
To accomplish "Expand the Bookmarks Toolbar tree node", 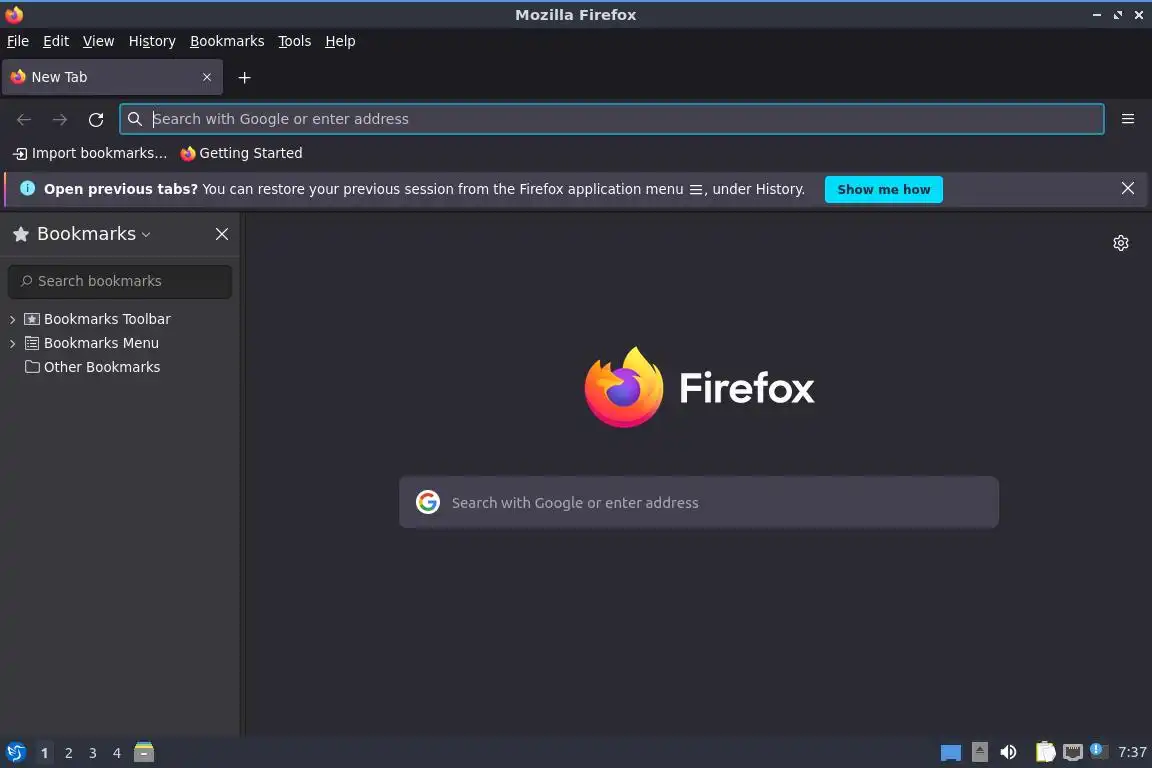I will pos(12,320).
